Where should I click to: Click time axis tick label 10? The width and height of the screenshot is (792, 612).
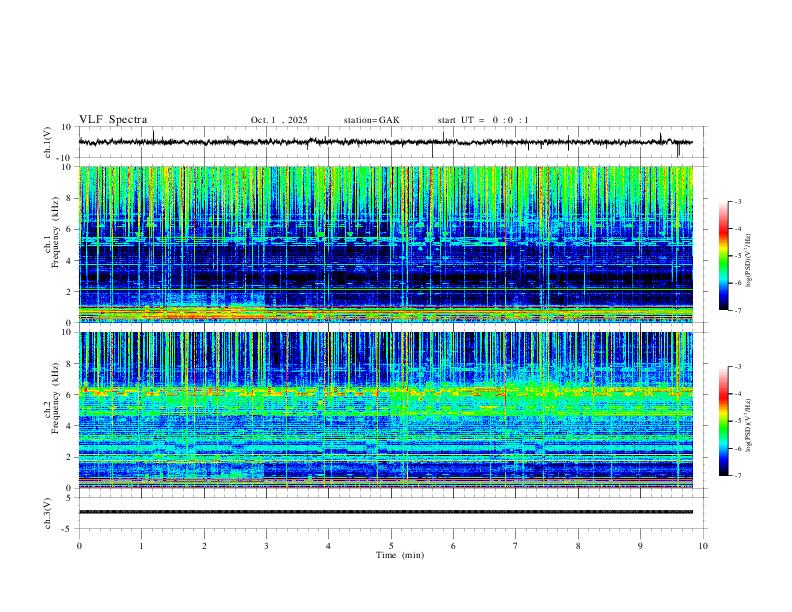click(703, 546)
